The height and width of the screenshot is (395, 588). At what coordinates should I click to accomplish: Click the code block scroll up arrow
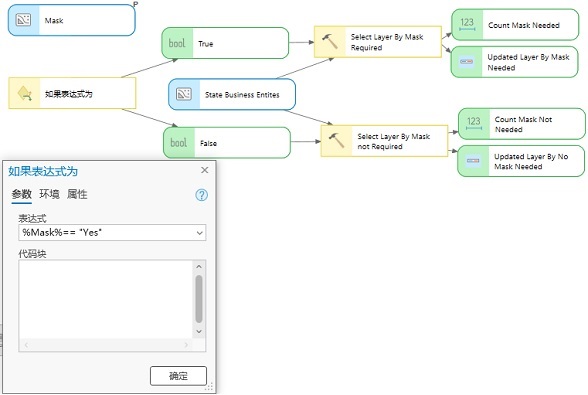click(x=199, y=266)
